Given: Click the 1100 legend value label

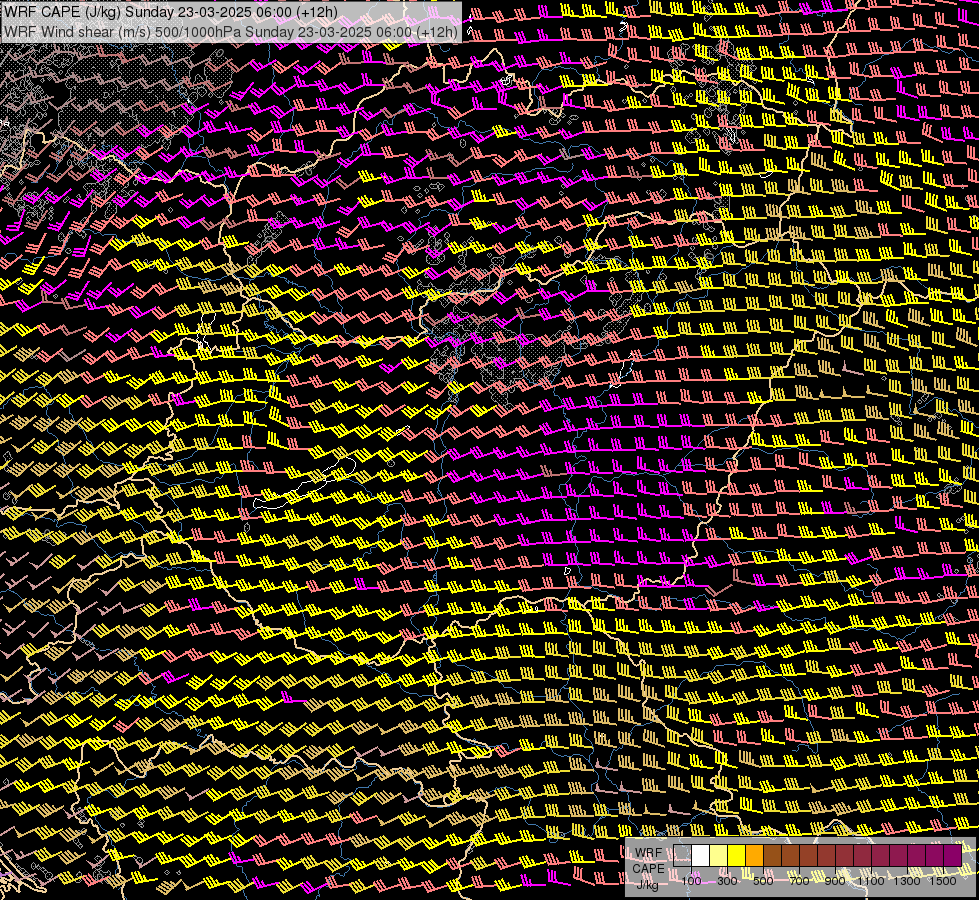Looking at the screenshot, I should pyautogui.click(x=870, y=881).
